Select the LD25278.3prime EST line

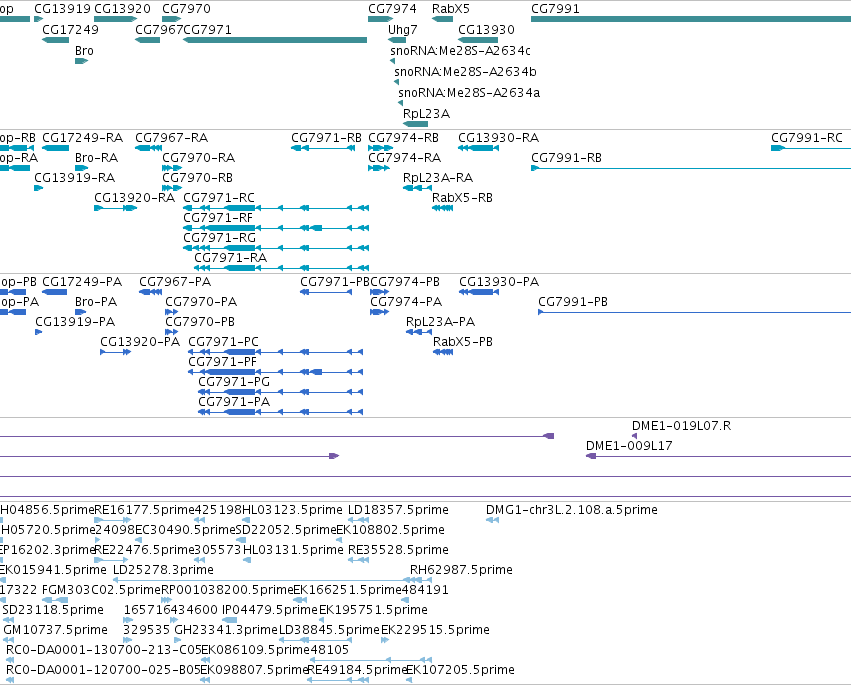pyautogui.click(x=272, y=580)
